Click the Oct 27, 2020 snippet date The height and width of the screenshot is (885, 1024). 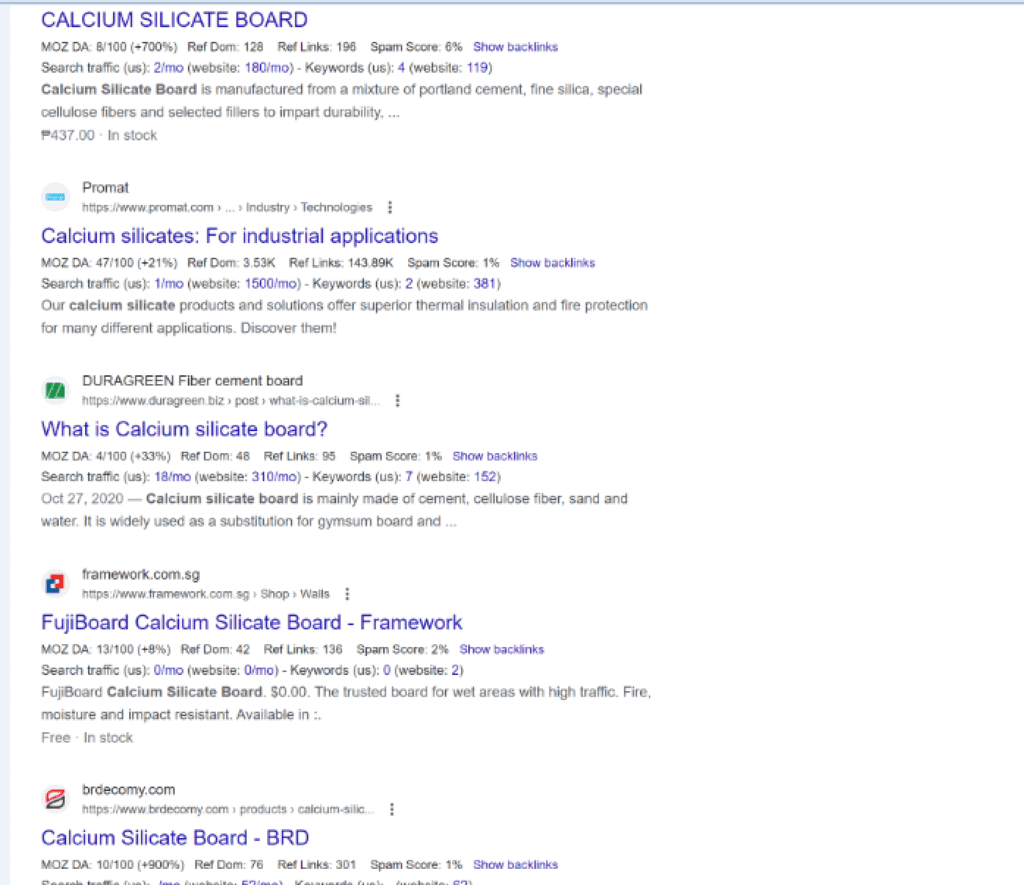[x=82, y=499]
